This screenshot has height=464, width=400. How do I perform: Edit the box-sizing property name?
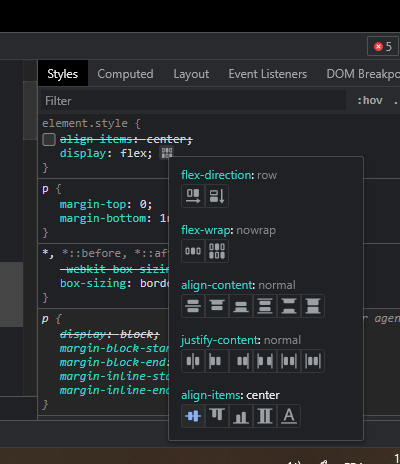(93, 283)
